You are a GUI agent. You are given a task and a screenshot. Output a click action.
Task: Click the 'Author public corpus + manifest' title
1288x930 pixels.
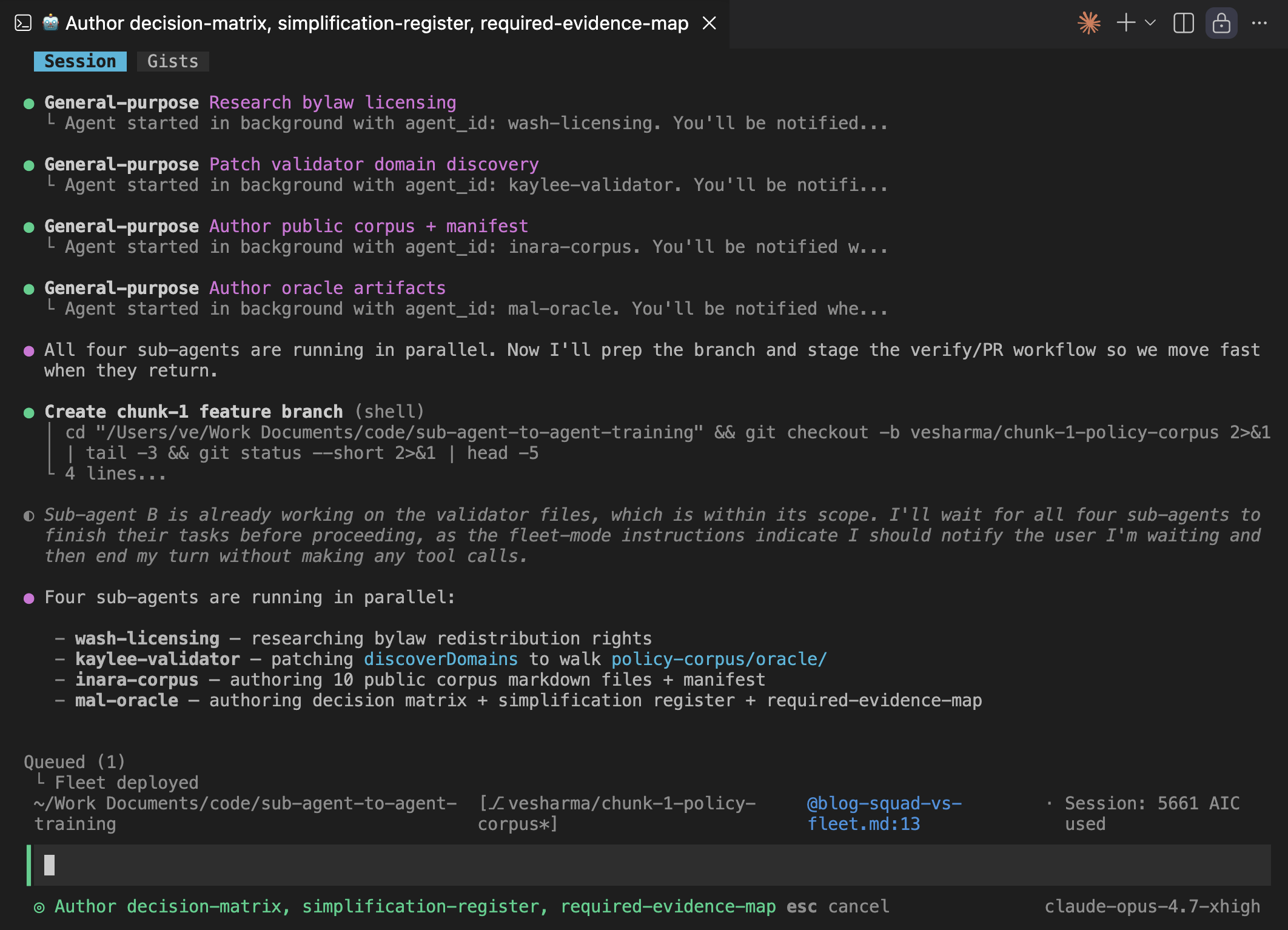[369, 226]
